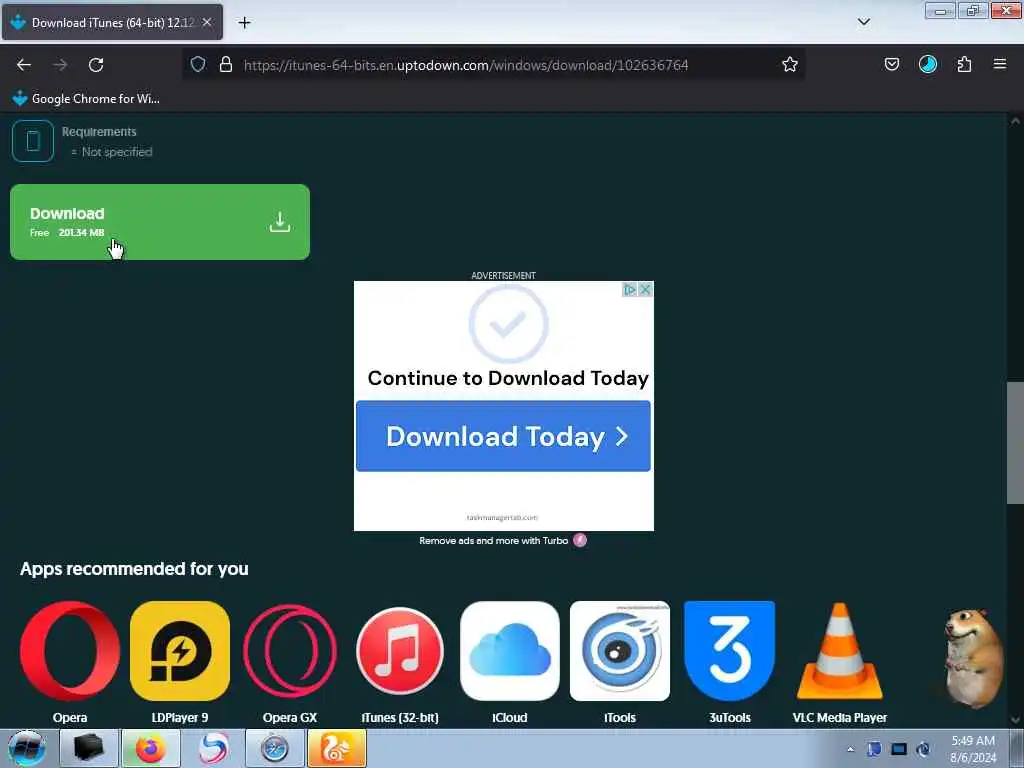This screenshot has width=1024, height=768.
Task: Click the Requirements phone icon
Action: [x=33, y=141]
